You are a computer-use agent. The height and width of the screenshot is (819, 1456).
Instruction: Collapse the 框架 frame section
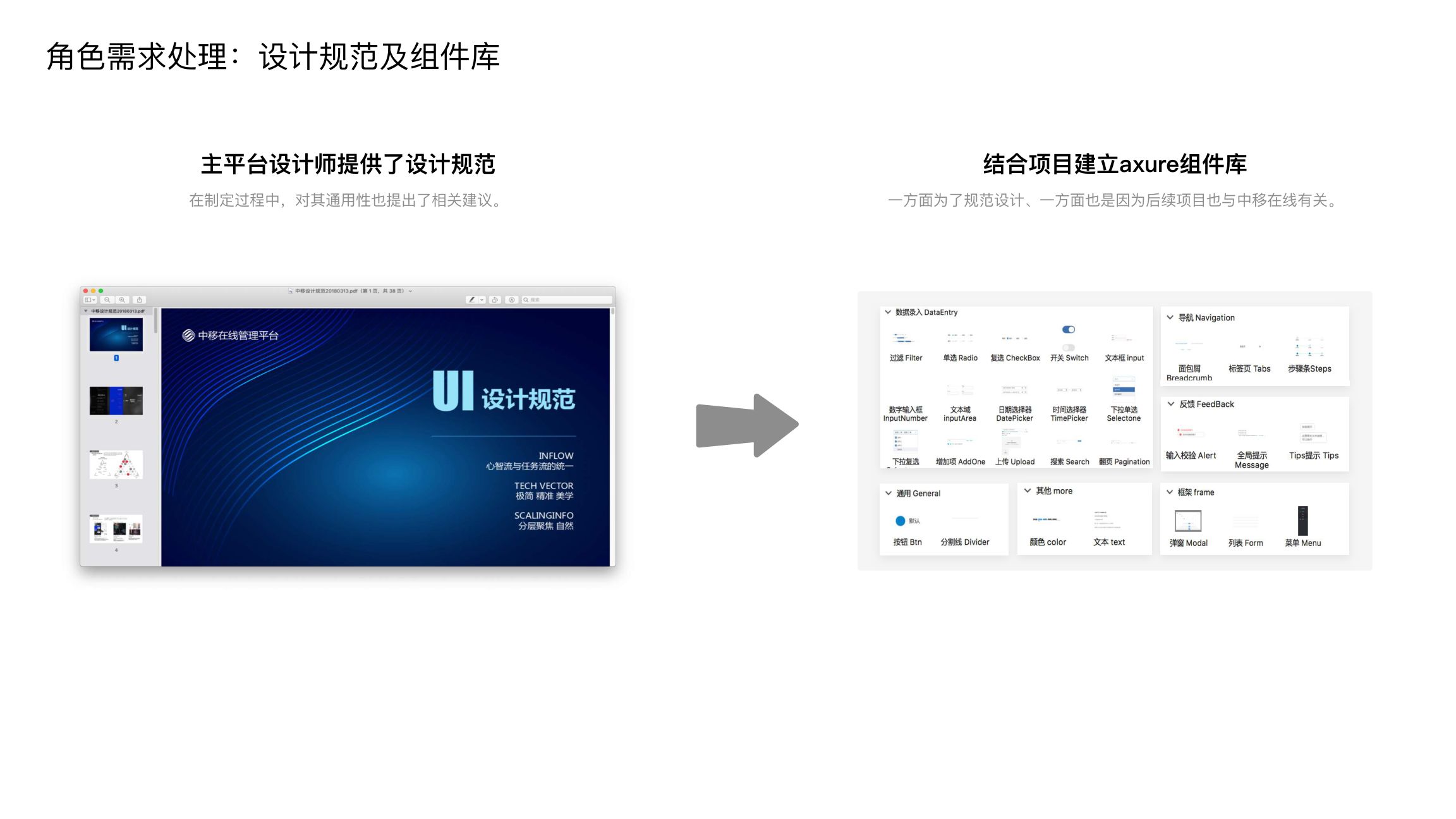(1170, 492)
